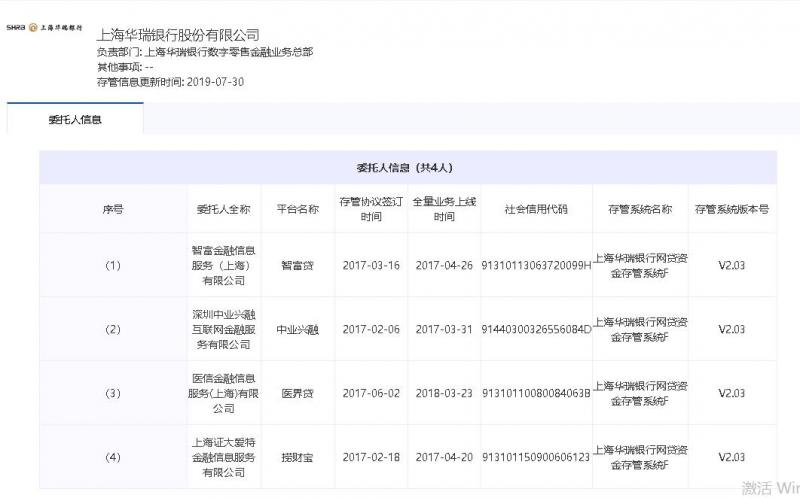The image size is (800, 498).
Task: Click signing date 2017-02-06
Action: coord(371,330)
